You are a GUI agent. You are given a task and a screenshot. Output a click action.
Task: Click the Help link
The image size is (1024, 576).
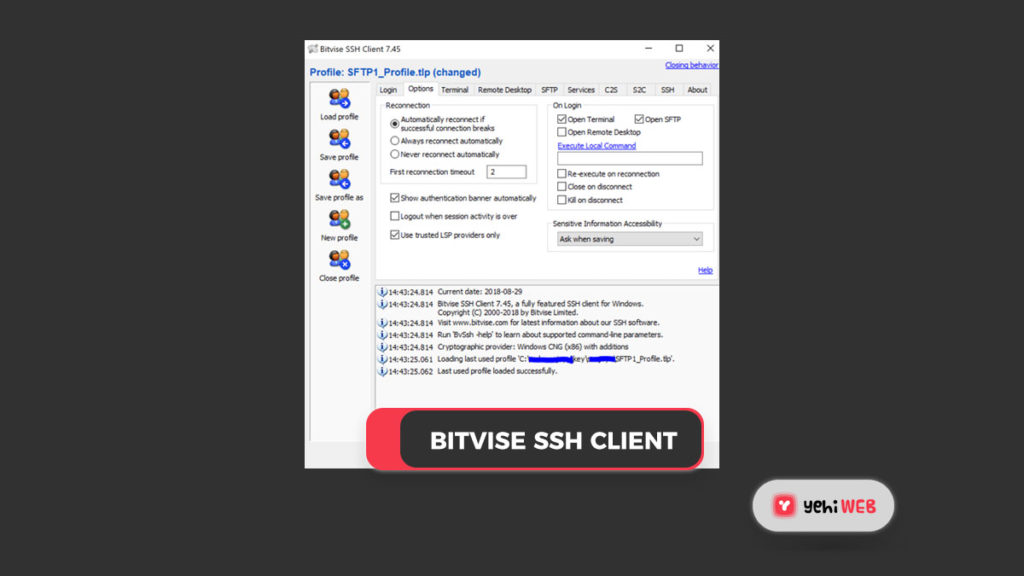[x=705, y=270]
